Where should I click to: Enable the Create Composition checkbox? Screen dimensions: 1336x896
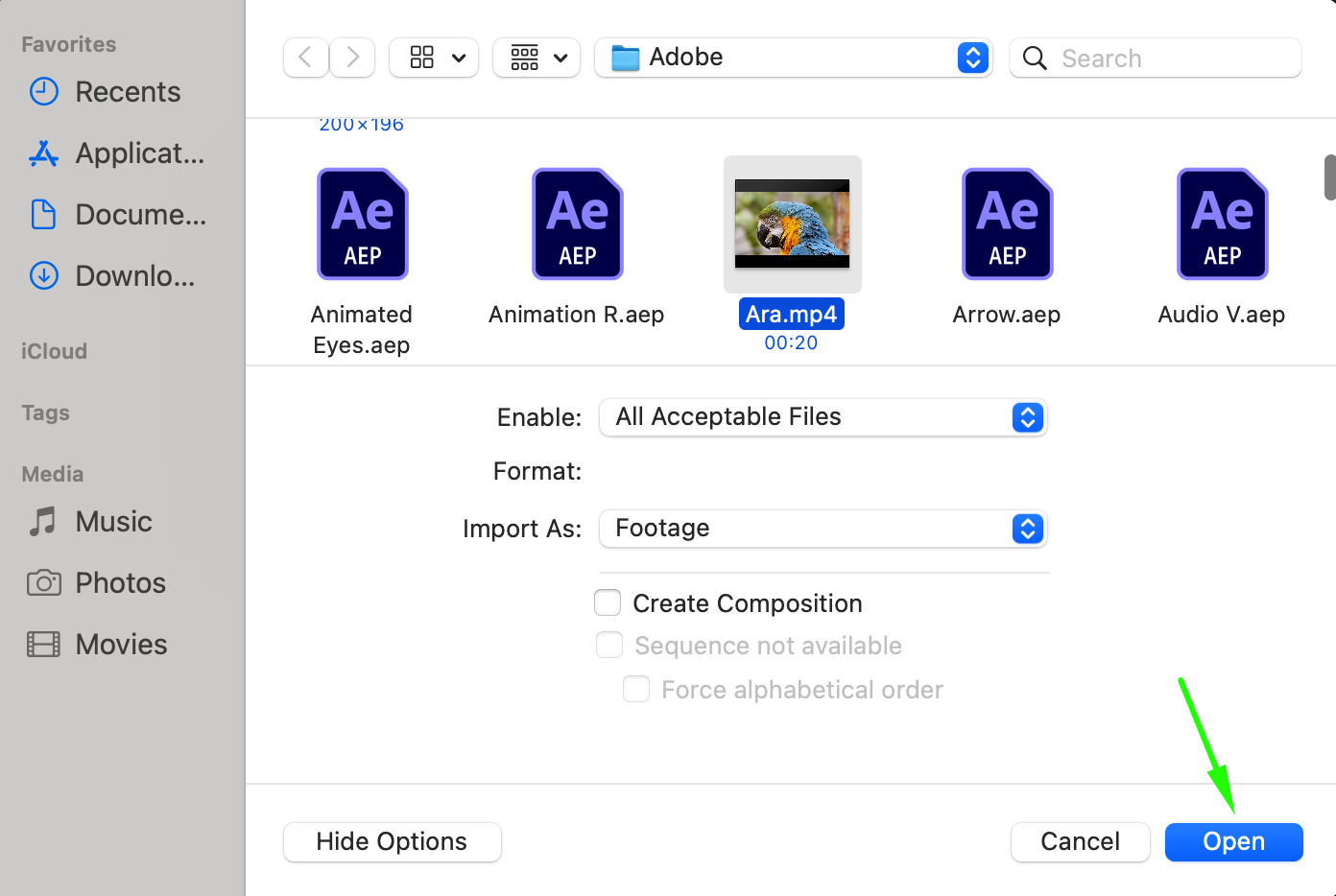608,602
